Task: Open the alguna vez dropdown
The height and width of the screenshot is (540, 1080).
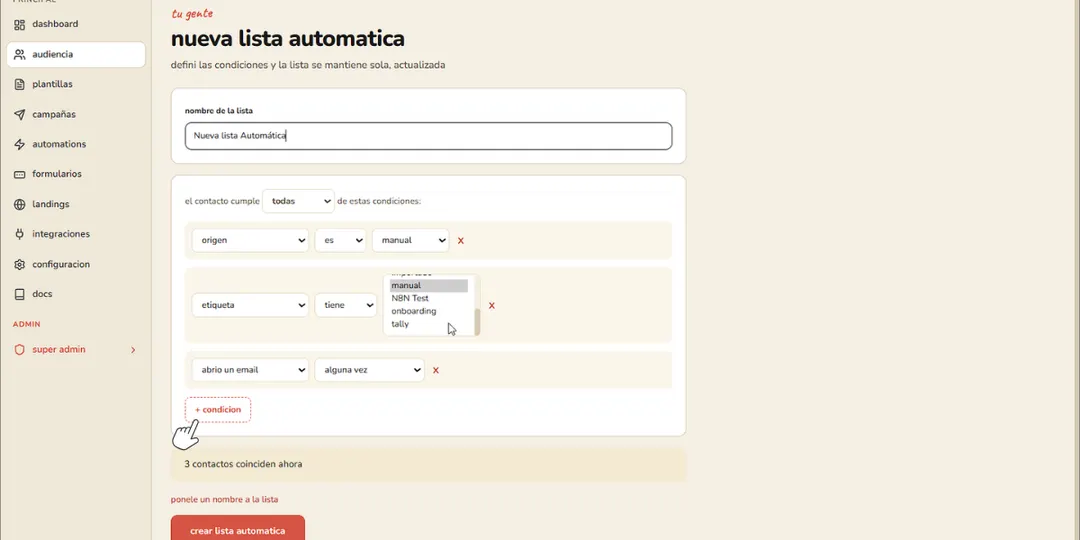Action: (x=370, y=370)
